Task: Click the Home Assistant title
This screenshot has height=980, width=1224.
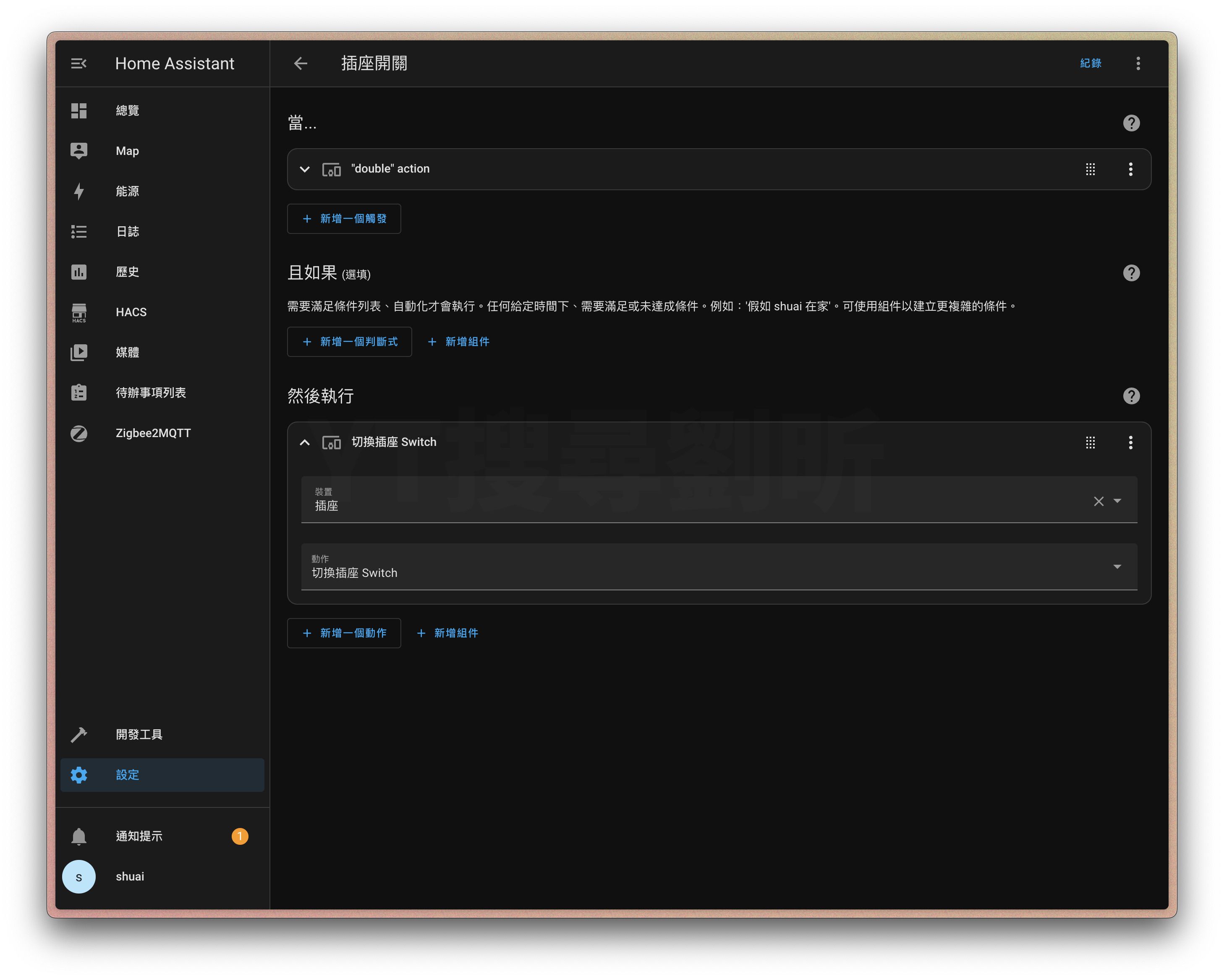Action: [175, 63]
